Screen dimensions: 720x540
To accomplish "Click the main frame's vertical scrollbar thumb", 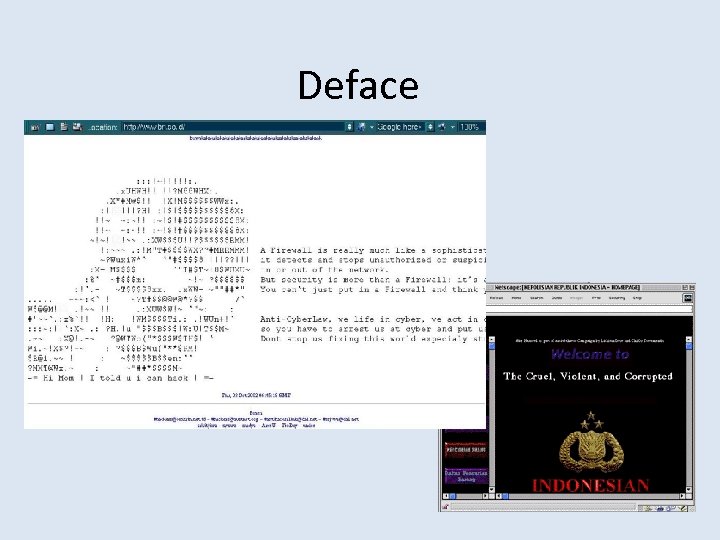I will point(689,346).
